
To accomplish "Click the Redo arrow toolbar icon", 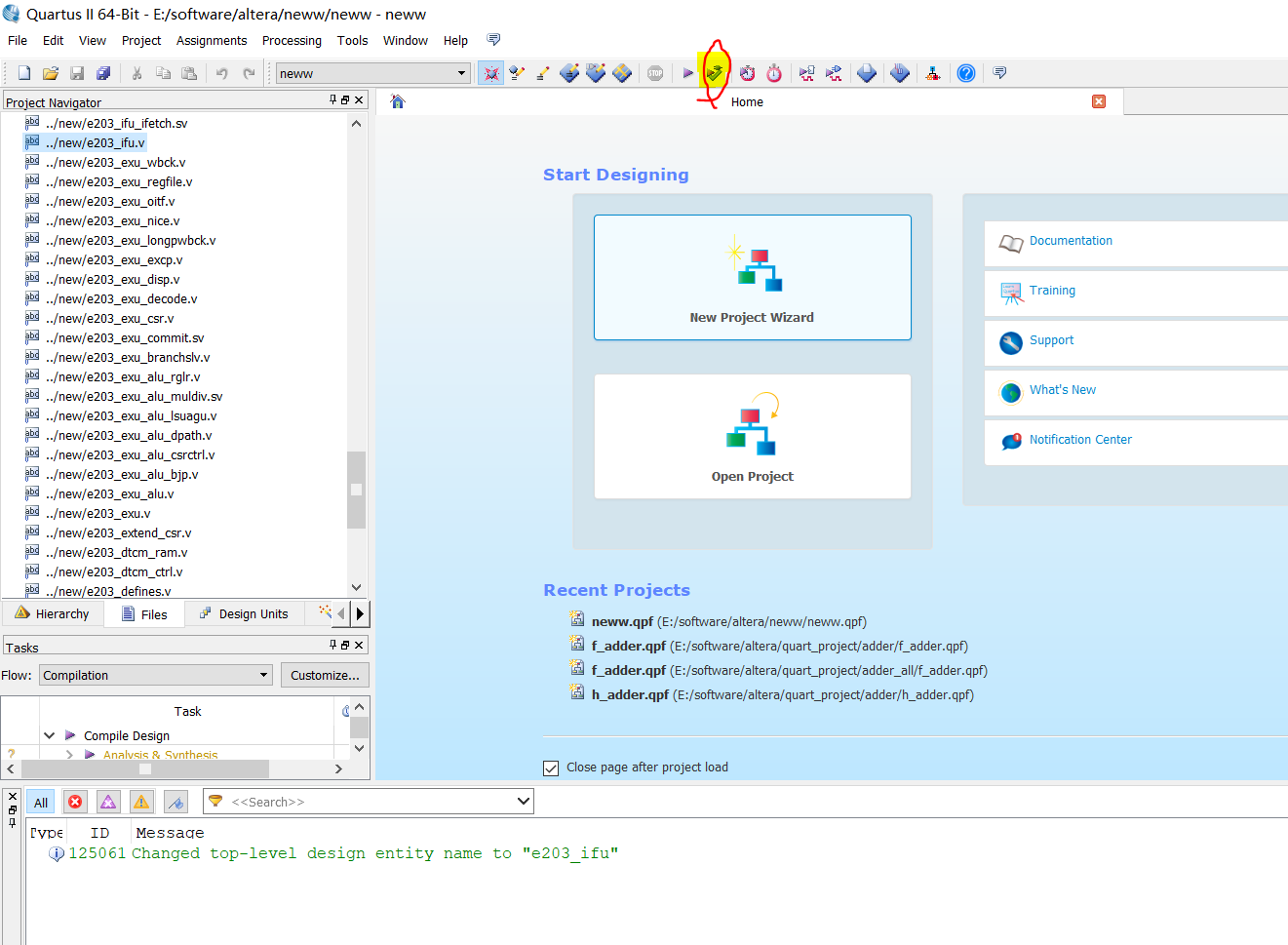I will click(249, 73).
